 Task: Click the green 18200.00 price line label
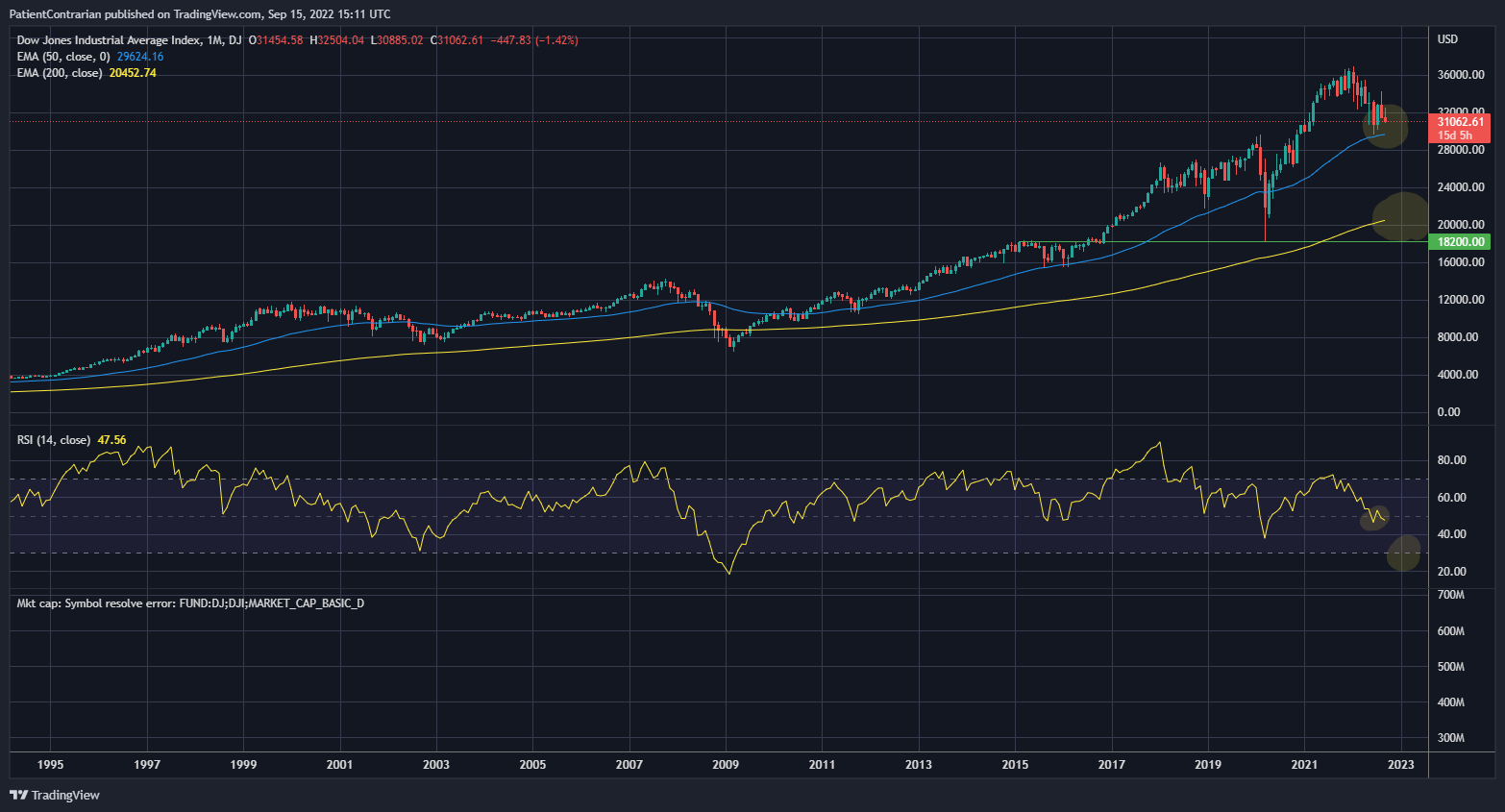1461,242
